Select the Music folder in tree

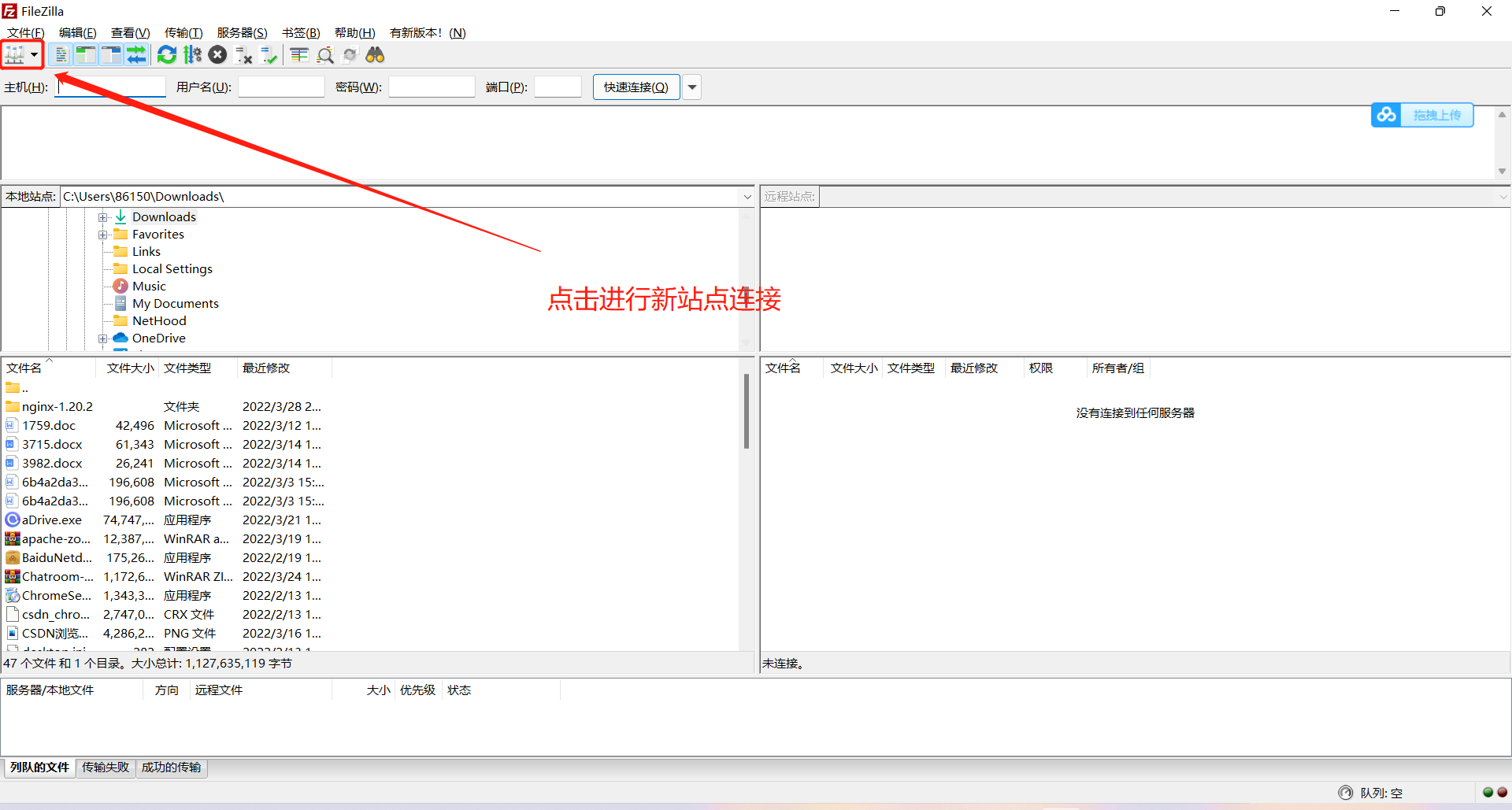click(x=149, y=287)
